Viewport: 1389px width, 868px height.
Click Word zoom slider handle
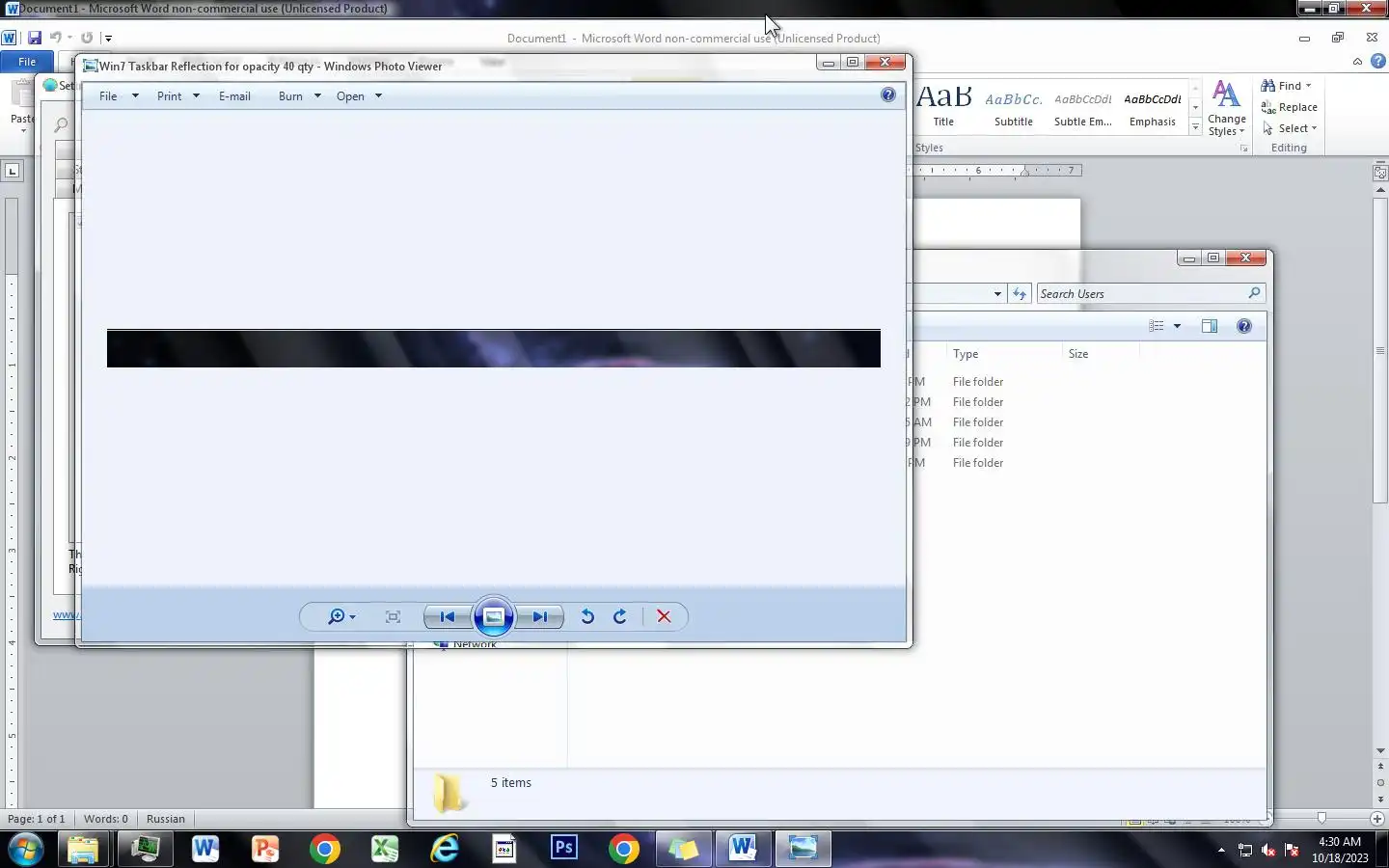[1321, 818]
